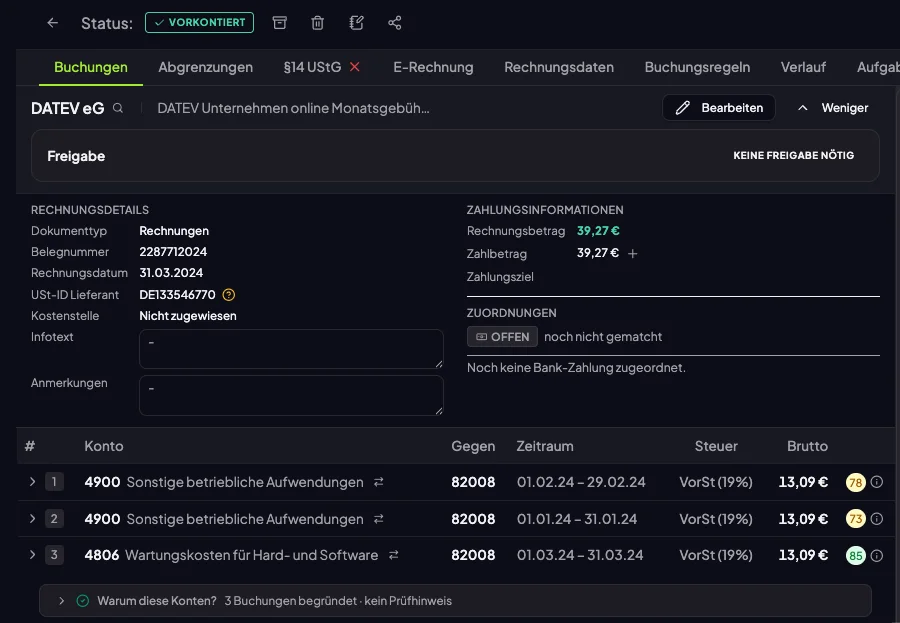
Task: Switch to the Buchungen tab
Action: [x=91, y=67]
